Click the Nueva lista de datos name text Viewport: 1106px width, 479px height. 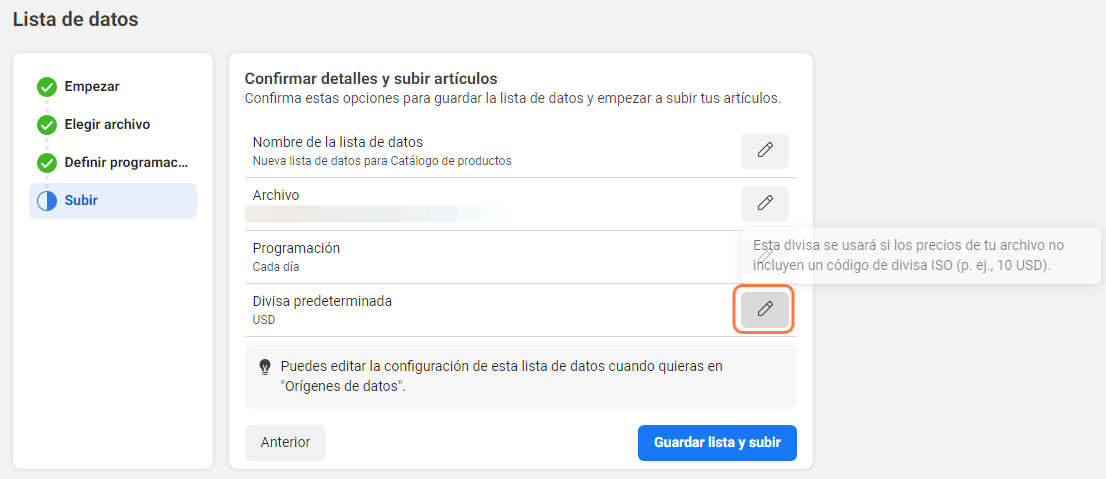382,161
